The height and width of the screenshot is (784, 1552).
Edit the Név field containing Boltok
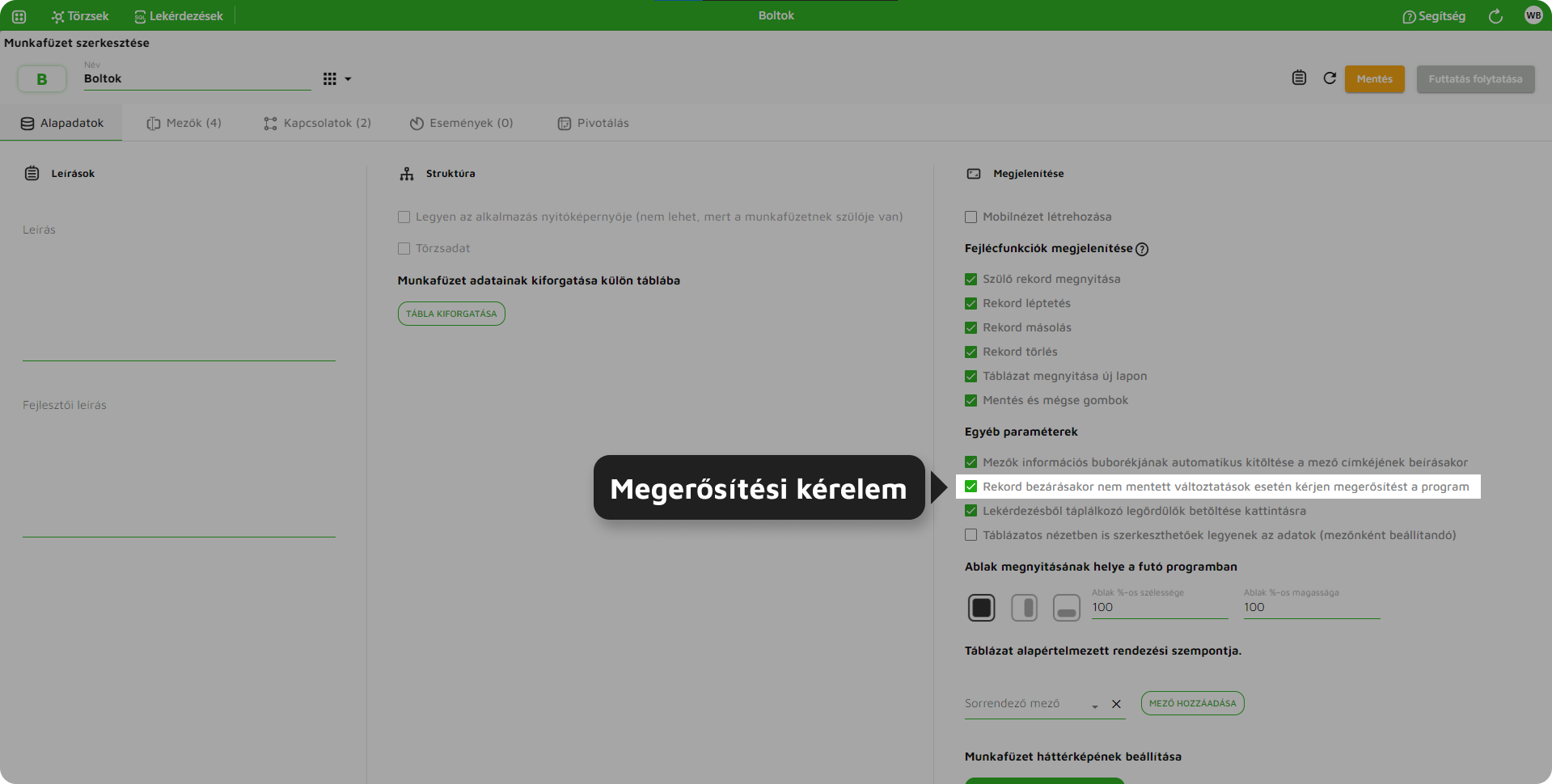click(197, 78)
